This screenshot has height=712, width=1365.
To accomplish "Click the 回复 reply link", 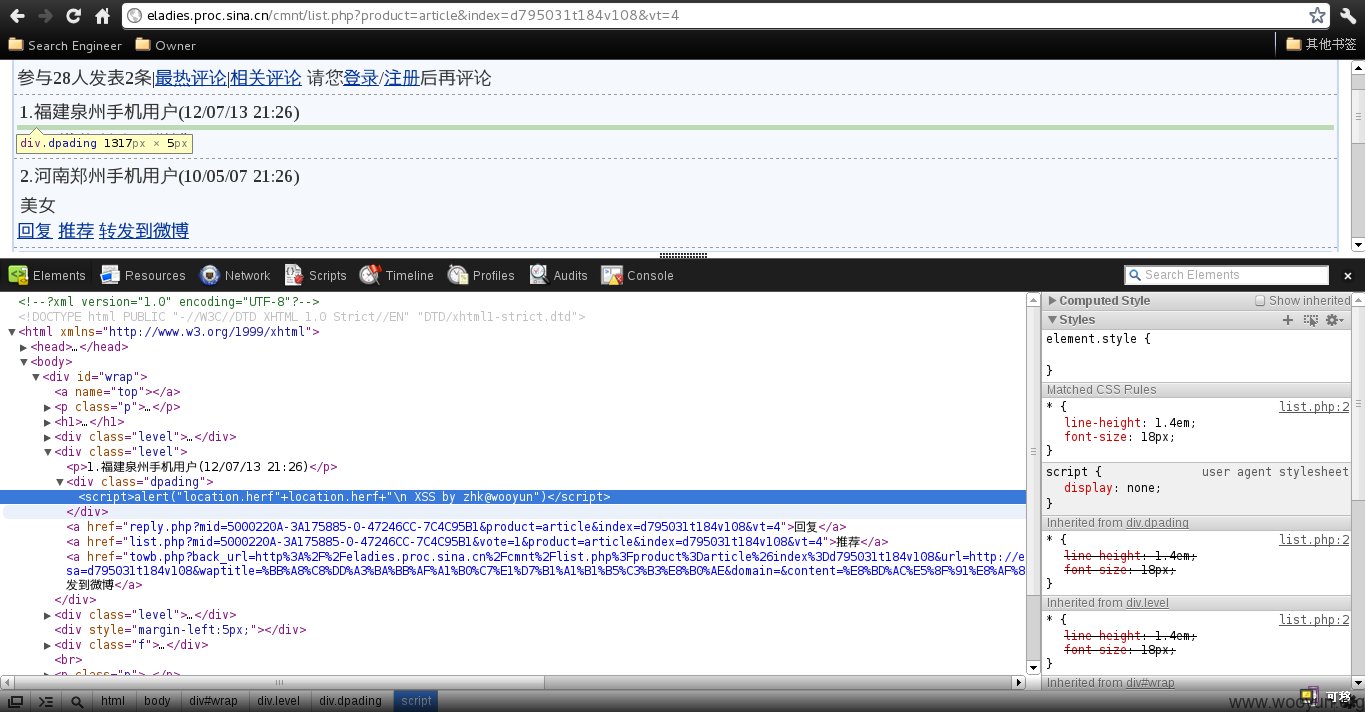I will tap(35, 231).
